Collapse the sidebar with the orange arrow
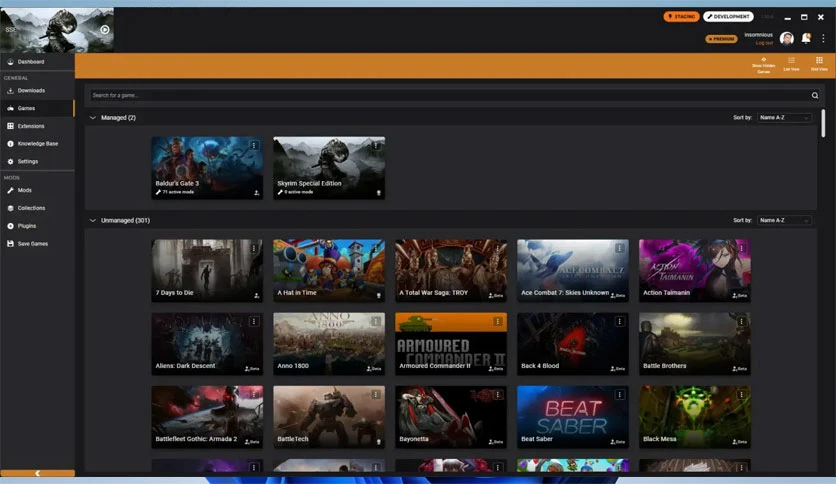Screen dimensions: 836x484 37,473
